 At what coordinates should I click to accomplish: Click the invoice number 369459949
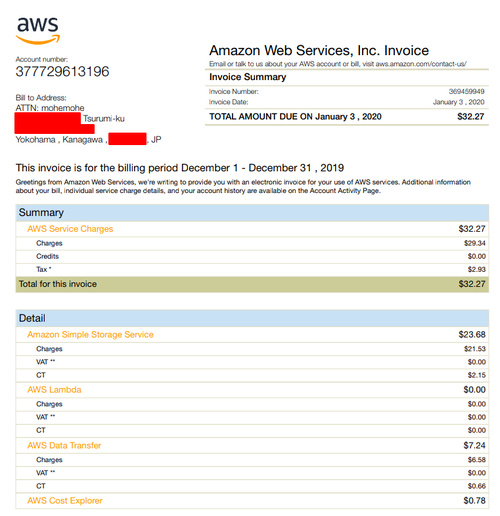[x=466, y=91]
